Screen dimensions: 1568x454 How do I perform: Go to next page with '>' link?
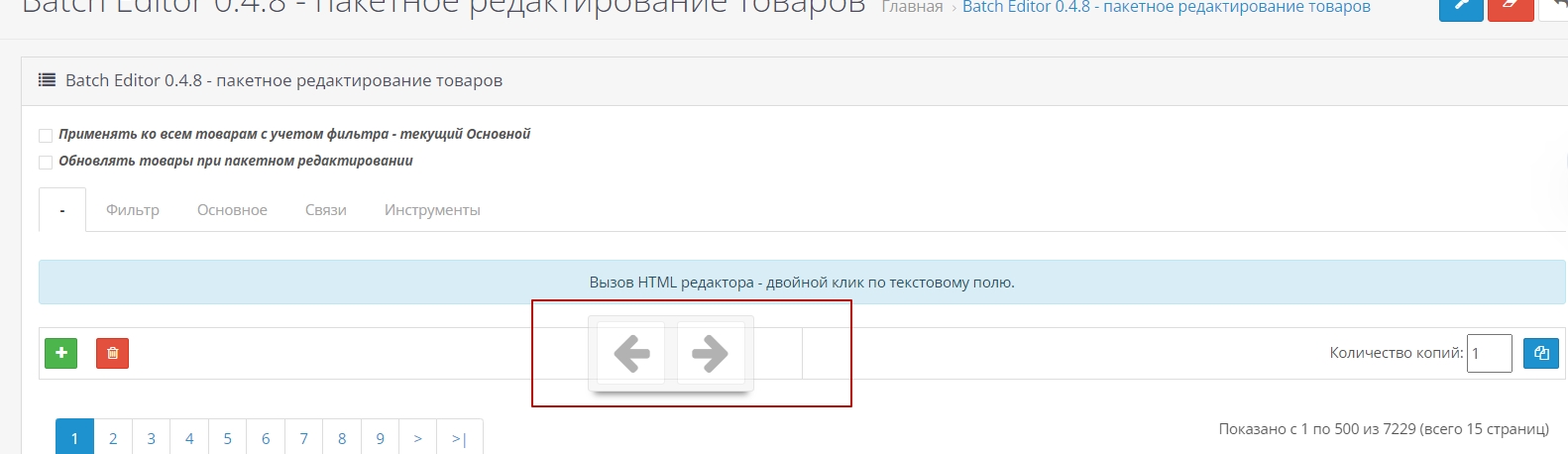click(418, 438)
